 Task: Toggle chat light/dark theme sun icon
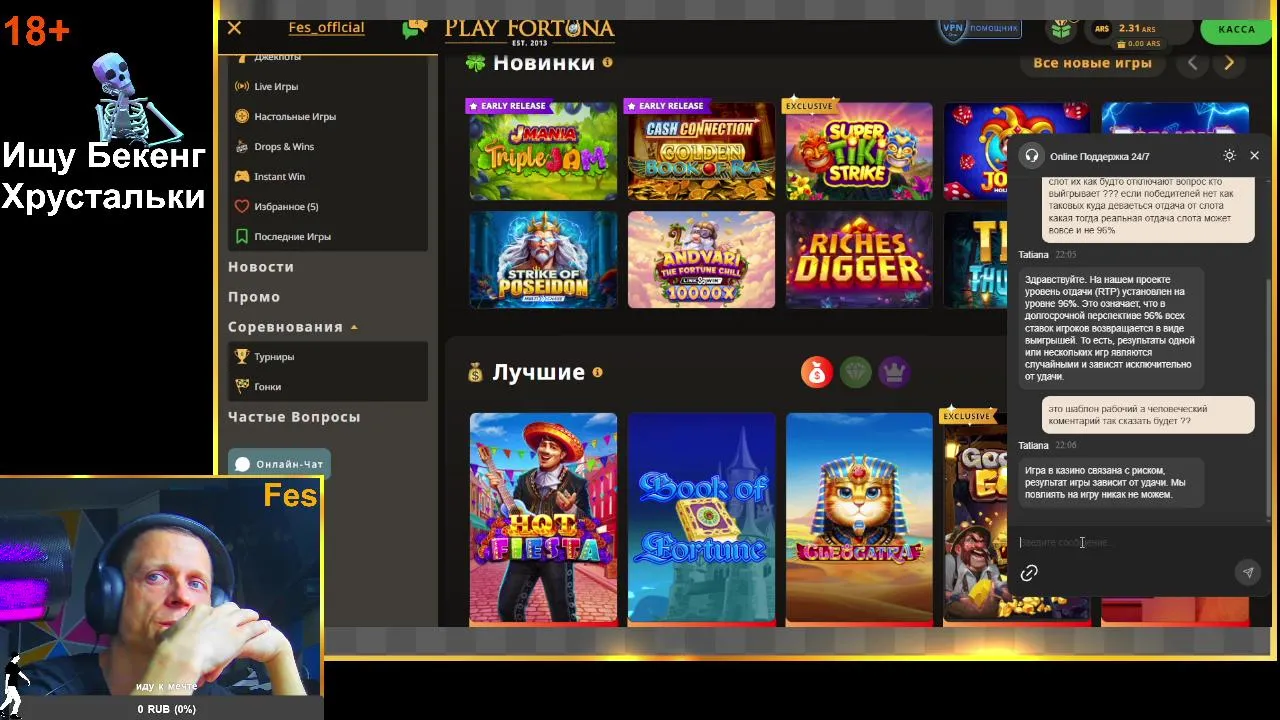[x=1229, y=156]
